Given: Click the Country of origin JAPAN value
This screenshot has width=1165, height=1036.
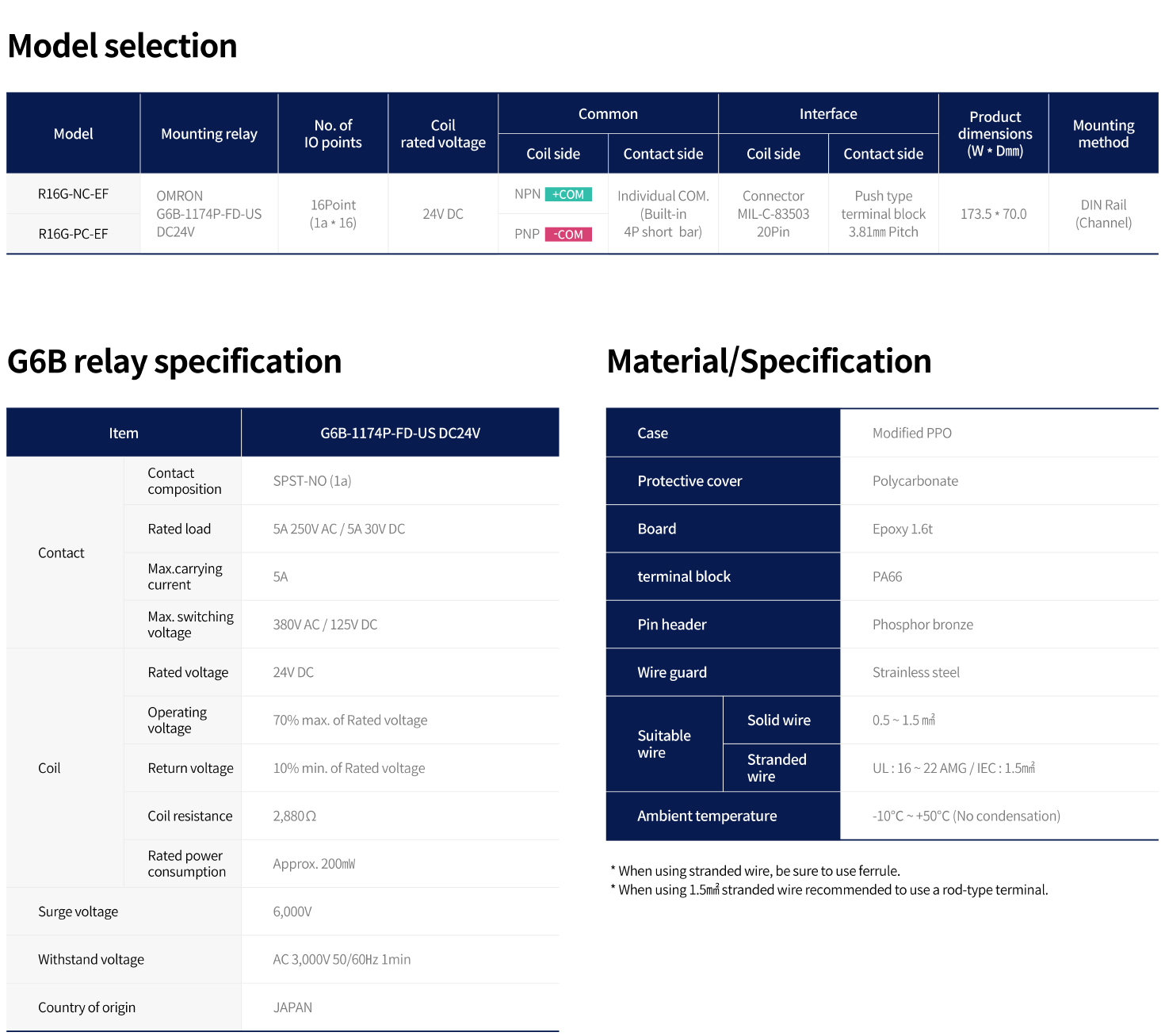Looking at the screenshot, I should pos(292,1007).
